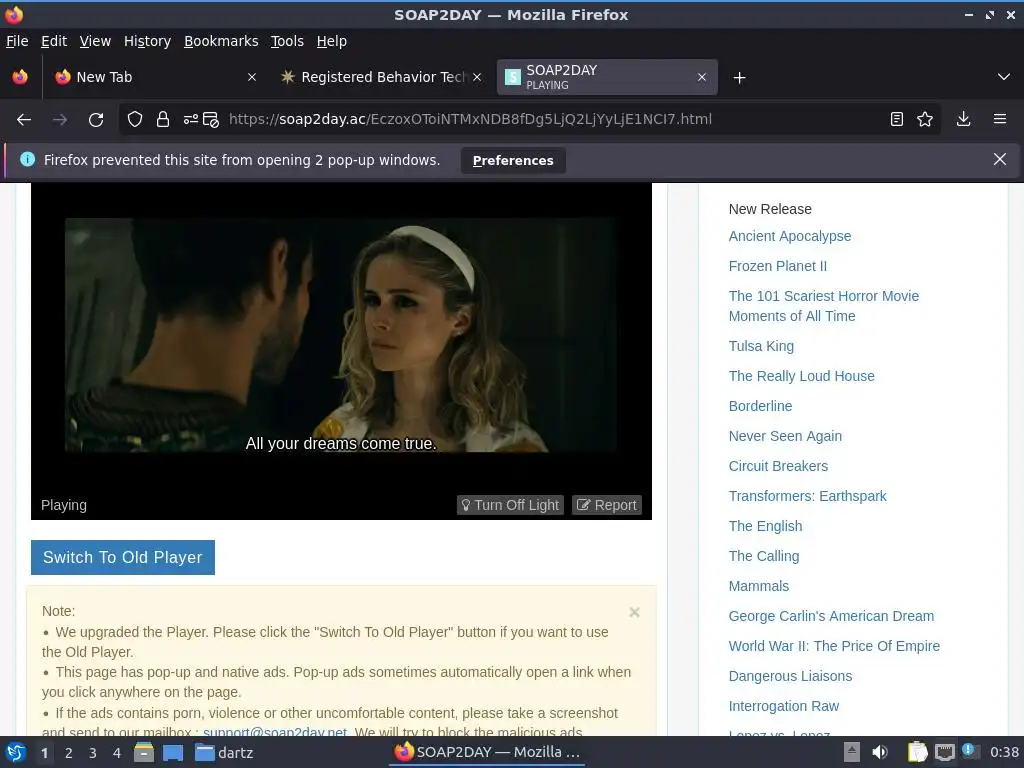This screenshot has height=768, width=1024.
Task: Open Mammals link
Action: [x=759, y=586]
